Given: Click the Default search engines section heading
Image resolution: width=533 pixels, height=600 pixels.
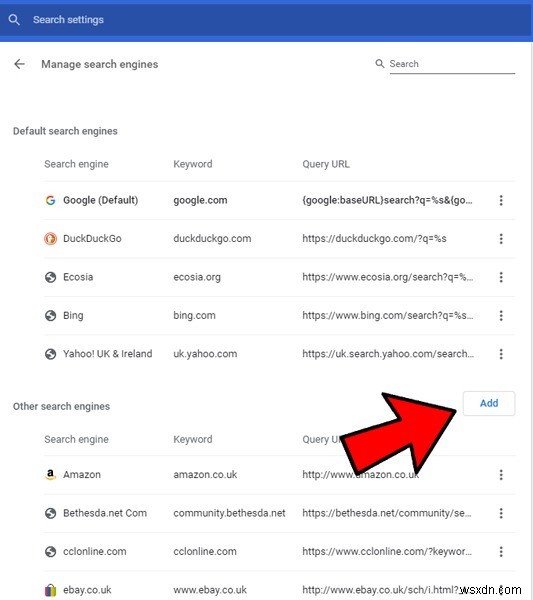Looking at the screenshot, I should 65,131.
